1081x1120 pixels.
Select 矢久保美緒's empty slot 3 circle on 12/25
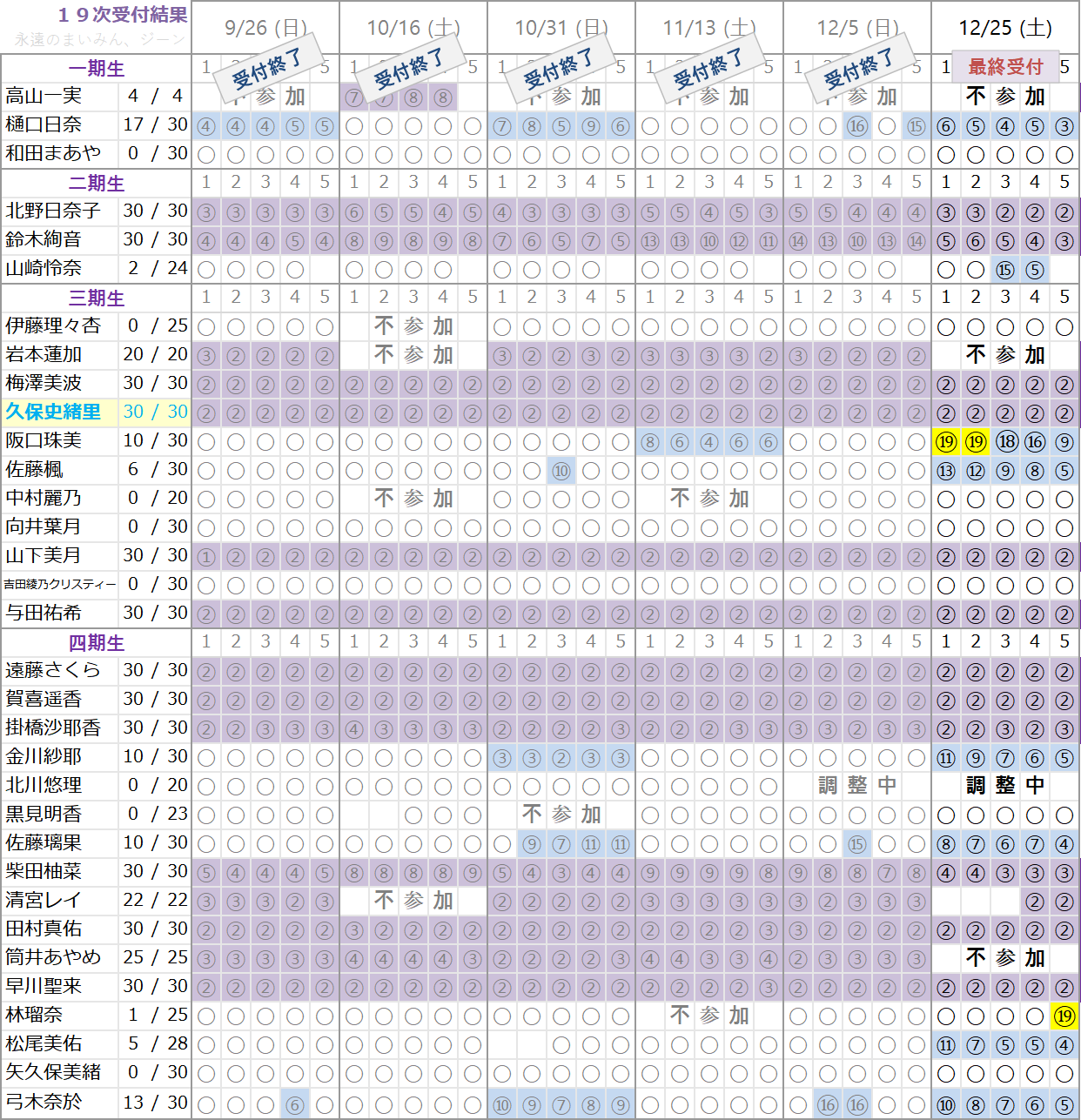[1005, 1073]
